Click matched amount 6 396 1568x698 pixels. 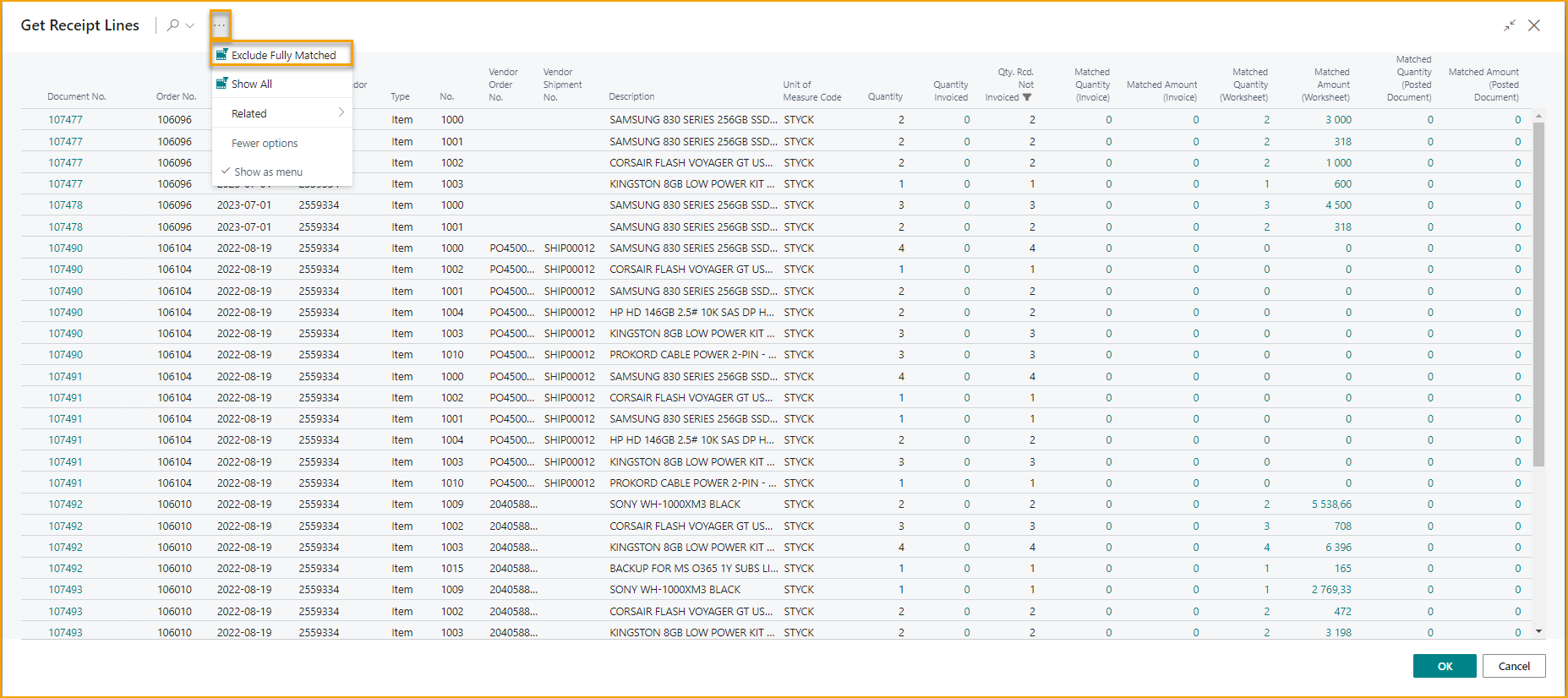coord(1338,547)
